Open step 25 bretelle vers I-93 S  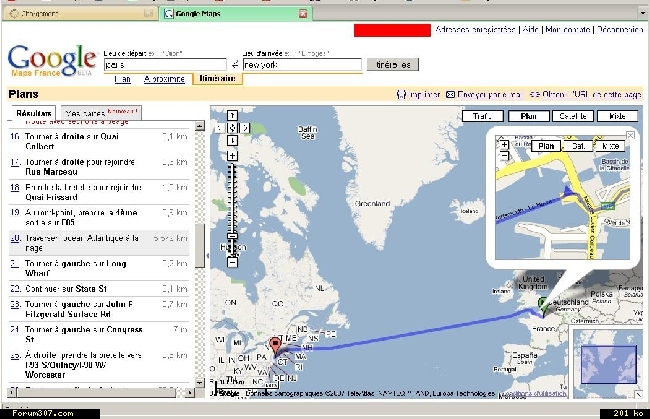[x=99, y=365]
